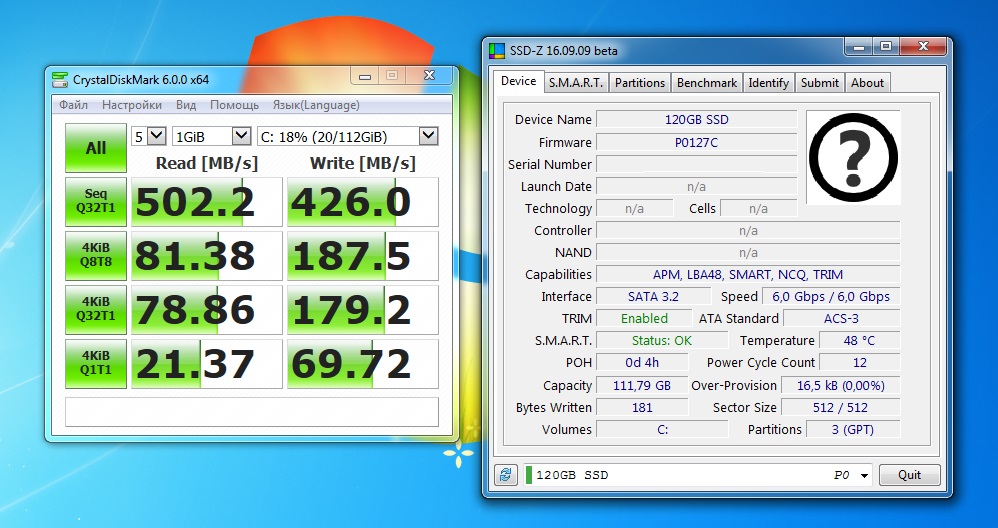The image size is (998, 528).
Task: Click the Seq read result 502.2
Action: click(x=206, y=202)
